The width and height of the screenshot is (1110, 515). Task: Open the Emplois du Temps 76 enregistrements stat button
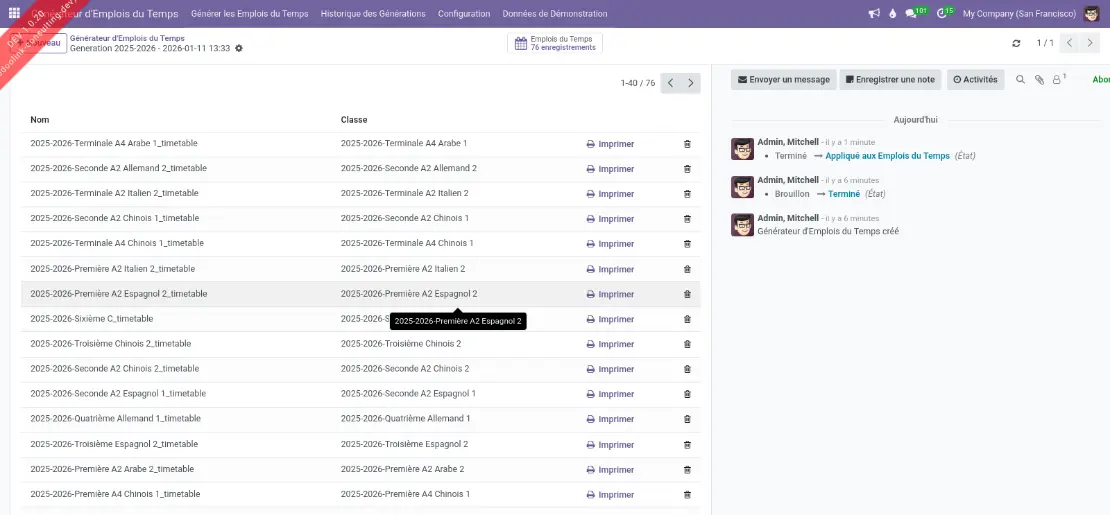coord(555,43)
